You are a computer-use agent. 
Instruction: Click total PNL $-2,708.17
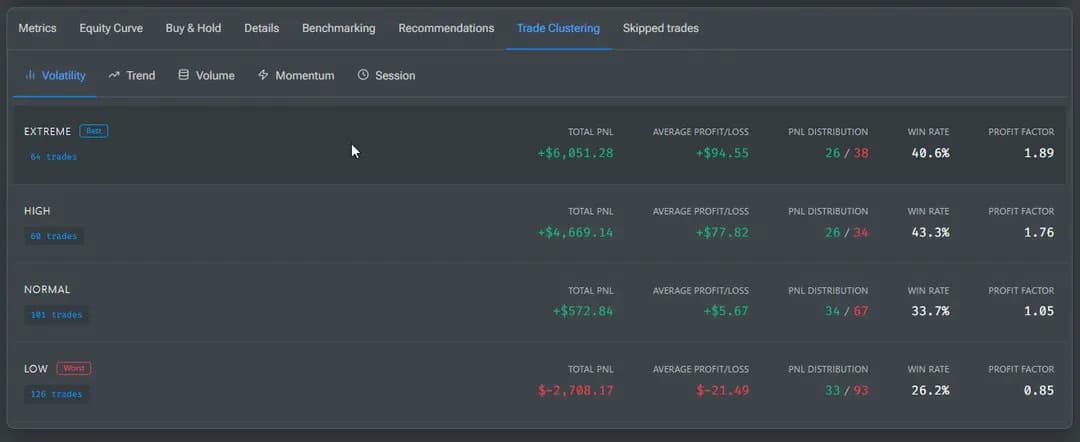(575, 390)
